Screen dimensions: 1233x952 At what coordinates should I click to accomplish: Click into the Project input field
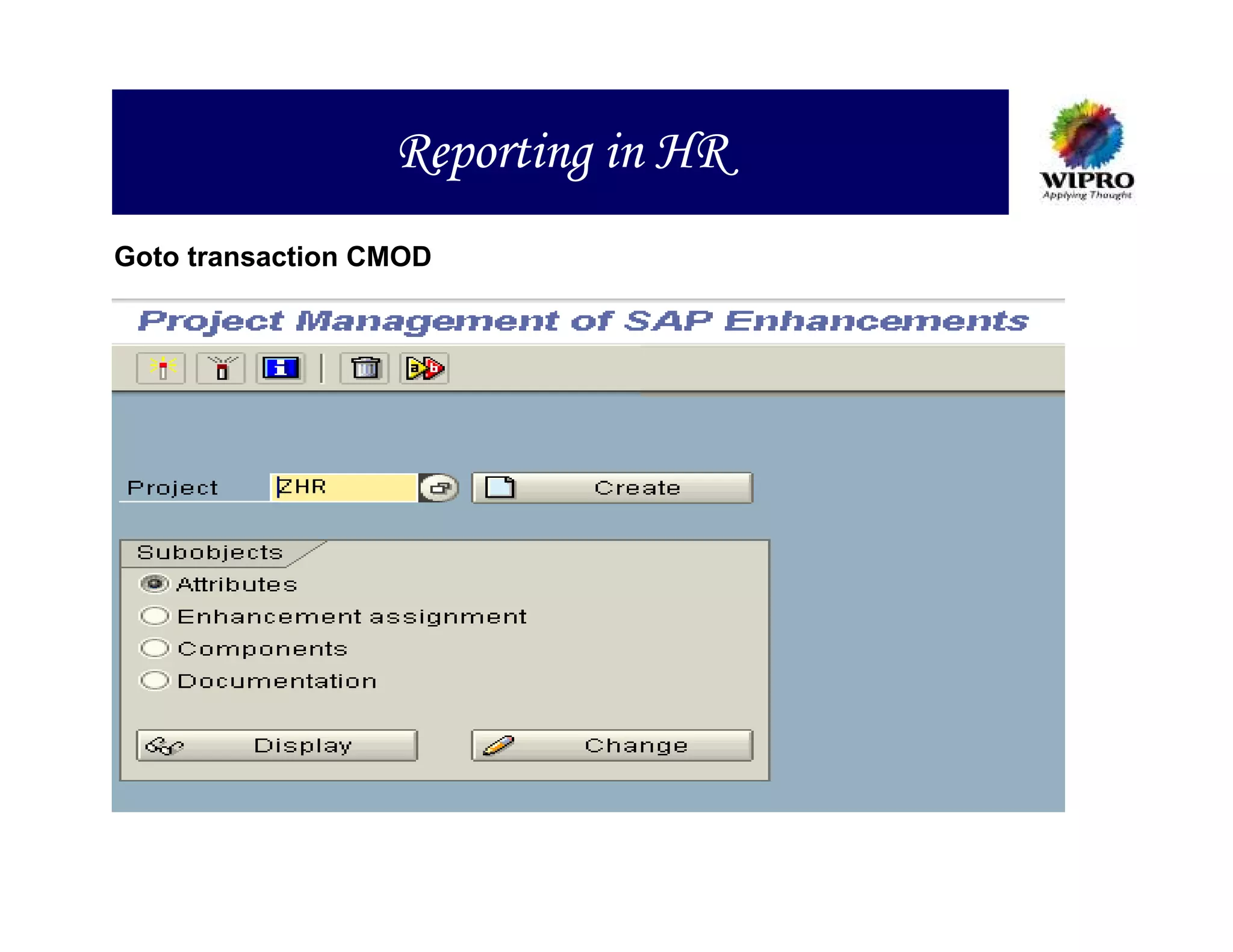(x=344, y=487)
